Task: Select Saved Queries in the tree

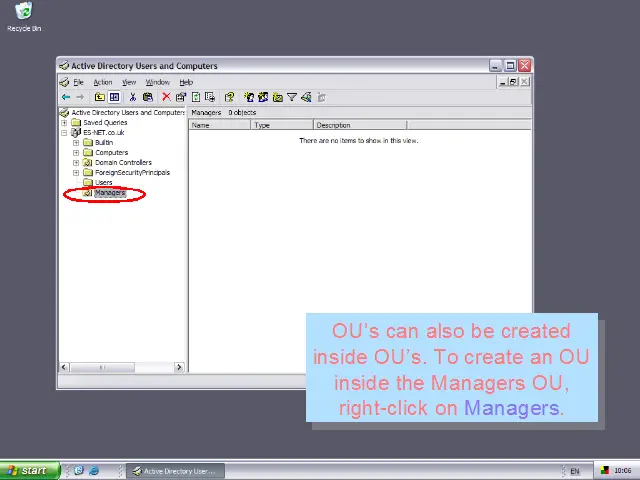Action: (x=105, y=122)
